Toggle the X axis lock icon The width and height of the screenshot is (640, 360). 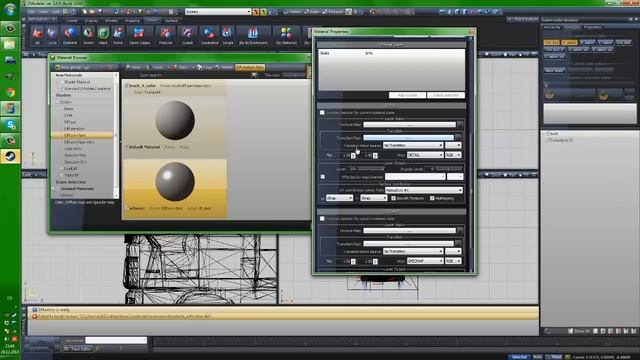(x=256, y=12)
